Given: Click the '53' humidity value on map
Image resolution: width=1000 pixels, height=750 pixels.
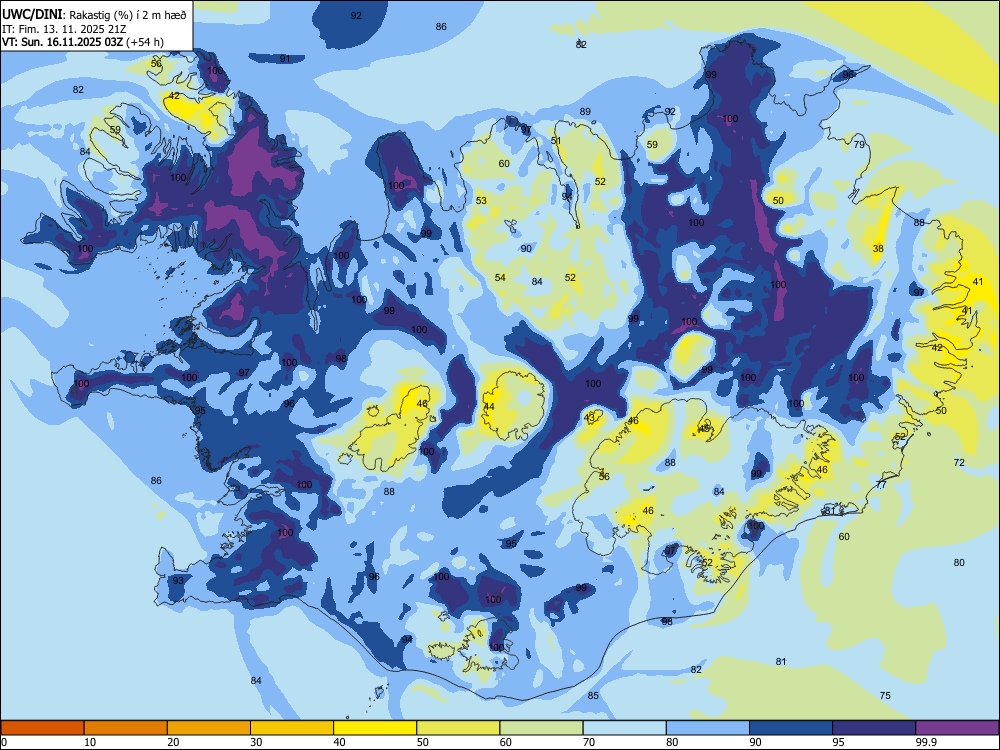Looking at the screenshot, I should (x=481, y=201).
